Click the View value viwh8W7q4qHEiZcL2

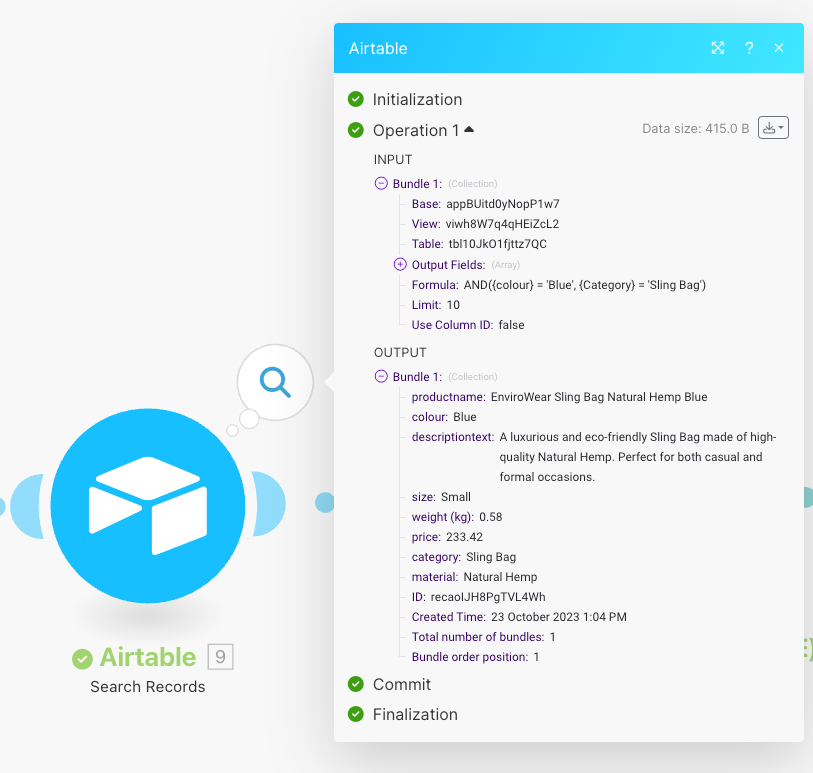[x=502, y=224]
